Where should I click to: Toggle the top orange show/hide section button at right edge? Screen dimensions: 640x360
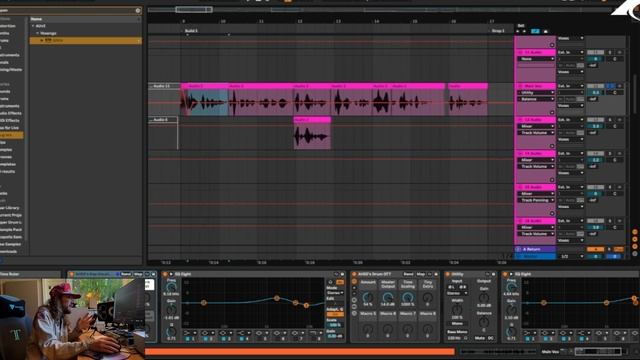point(635,232)
